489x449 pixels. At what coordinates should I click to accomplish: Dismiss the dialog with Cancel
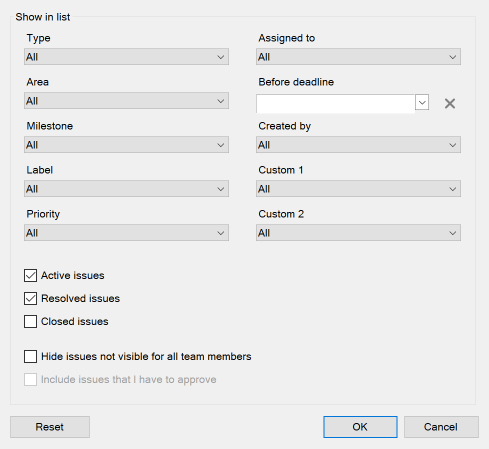coord(441,427)
